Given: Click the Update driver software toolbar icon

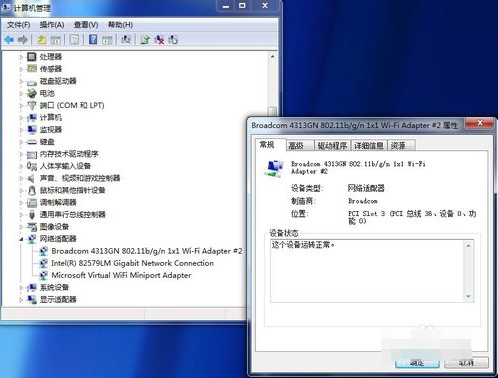Looking at the screenshot, I should pos(145,40).
